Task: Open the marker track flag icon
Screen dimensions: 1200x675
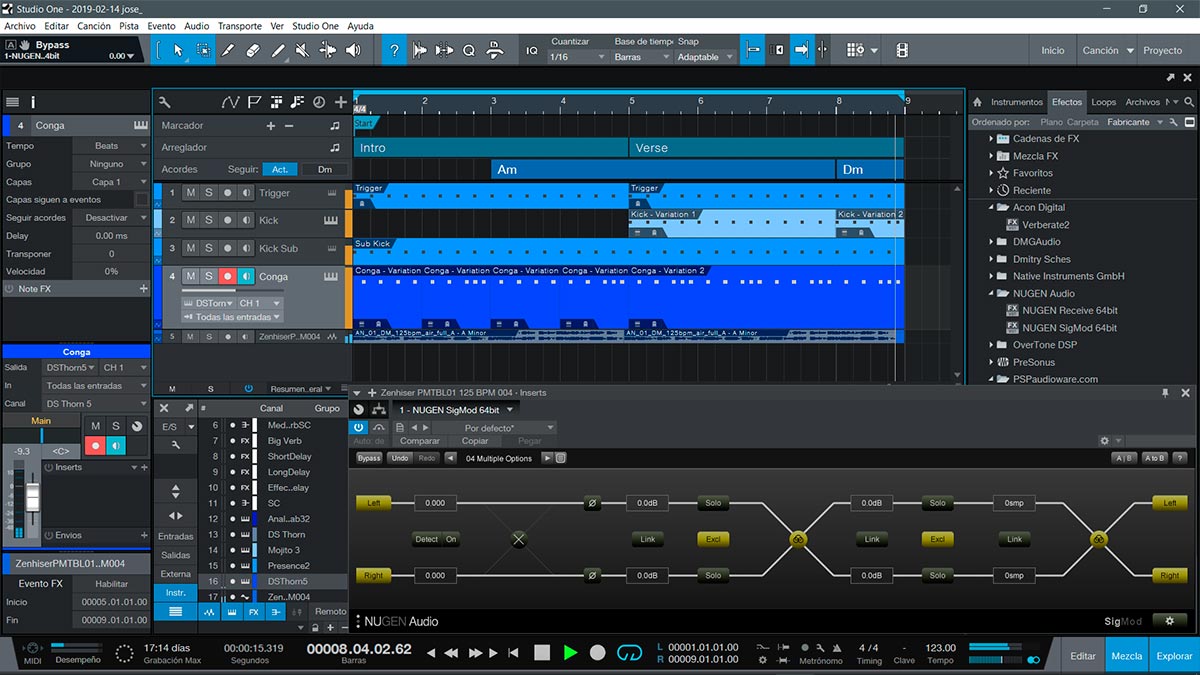Action: [x=254, y=102]
